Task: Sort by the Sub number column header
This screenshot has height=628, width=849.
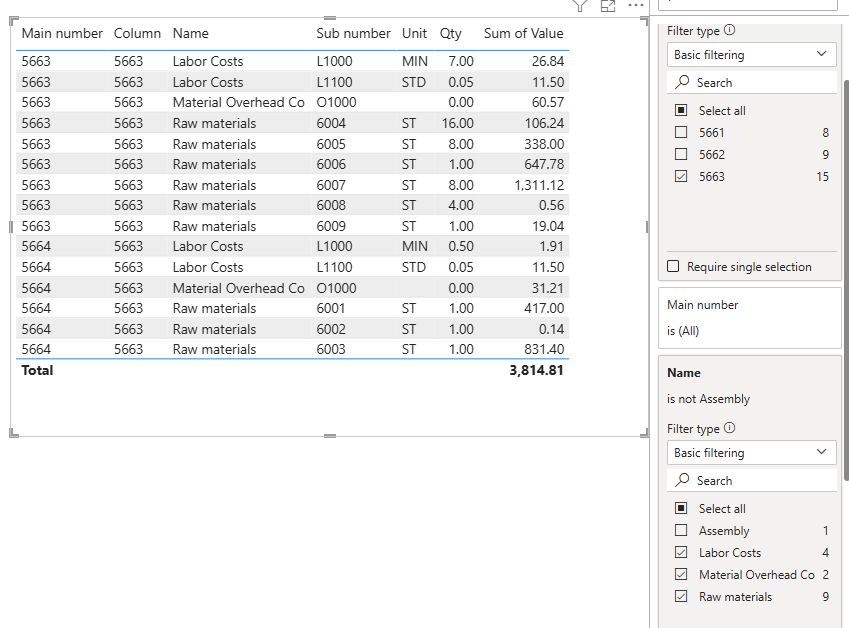Action: [x=353, y=34]
